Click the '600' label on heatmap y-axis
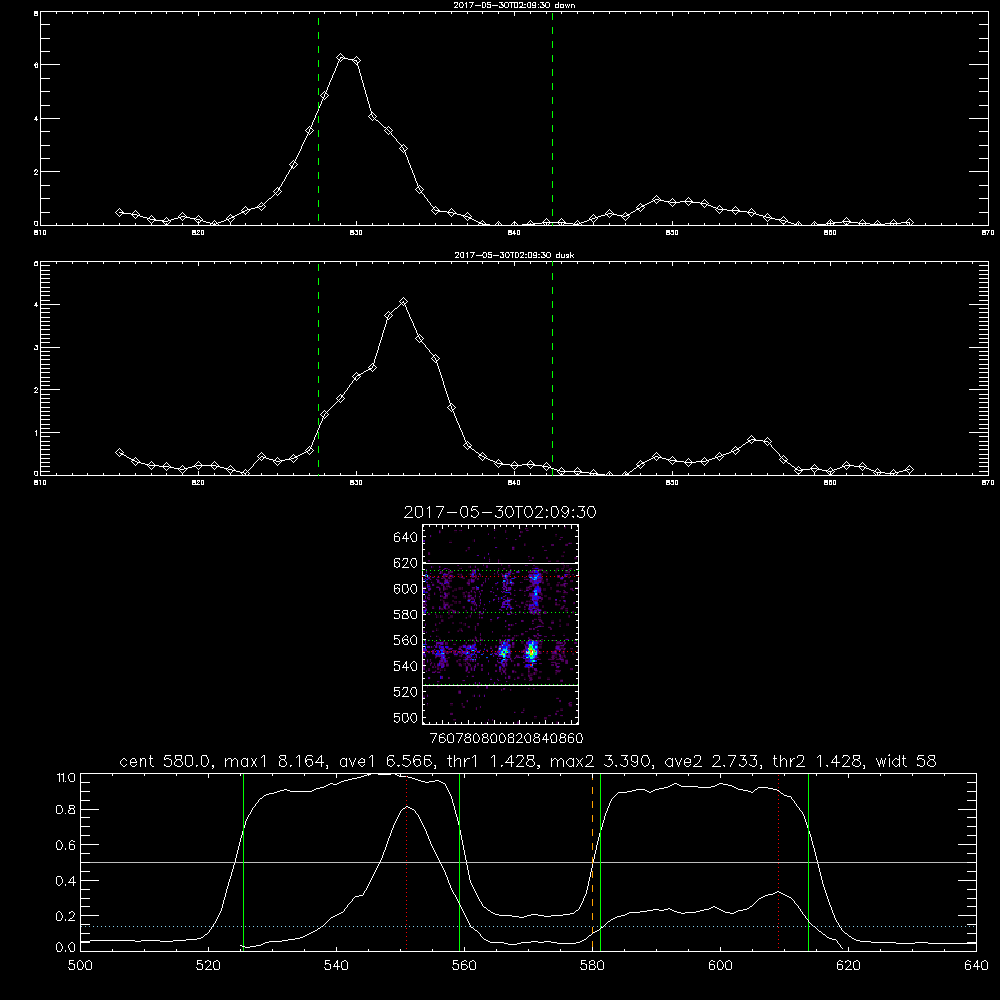Viewport: 1000px width, 1000px height. pyautogui.click(x=406, y=589)
